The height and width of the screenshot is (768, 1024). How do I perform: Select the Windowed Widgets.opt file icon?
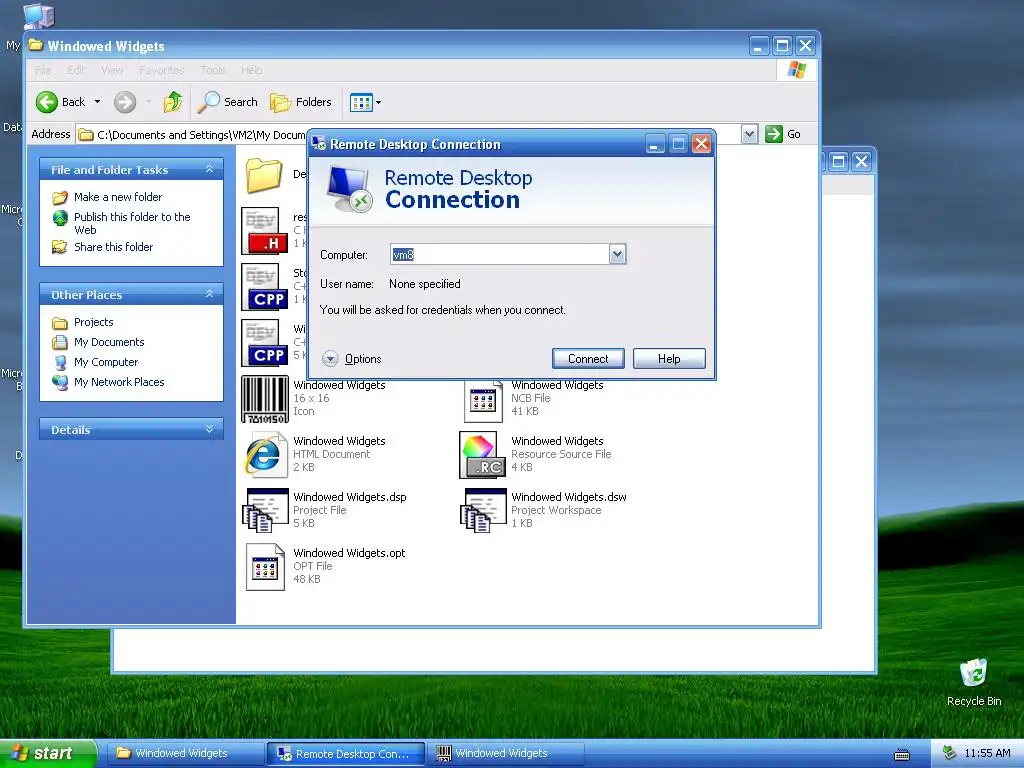[x=265, y=567]
